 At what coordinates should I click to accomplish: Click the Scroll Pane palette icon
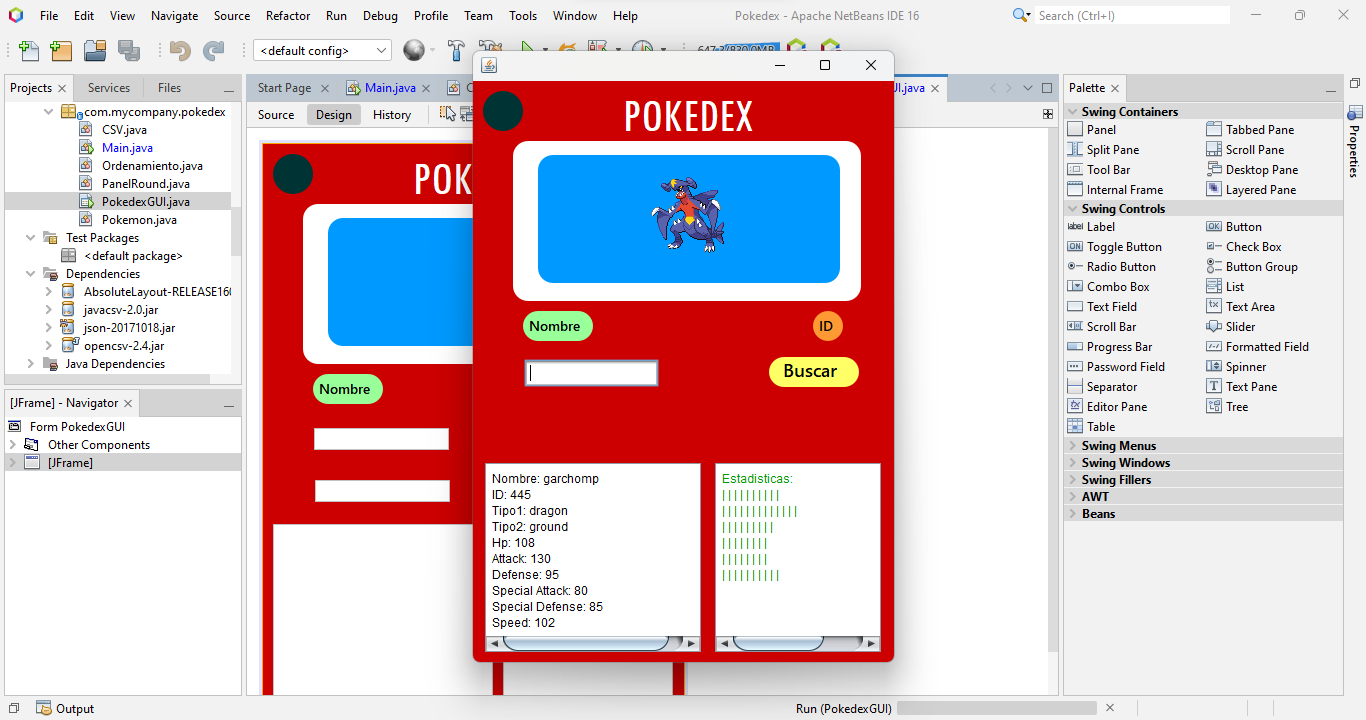(1214, 149)
